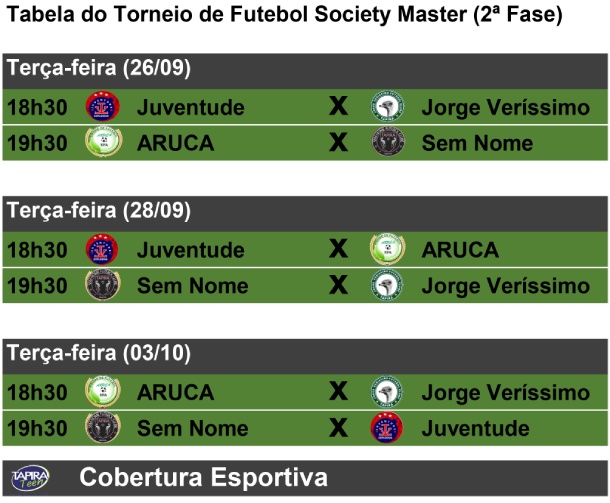Click Jorge Veríssimo ostrich logo on 26/09
Screen dimensions: 610x503
(387, 106)
